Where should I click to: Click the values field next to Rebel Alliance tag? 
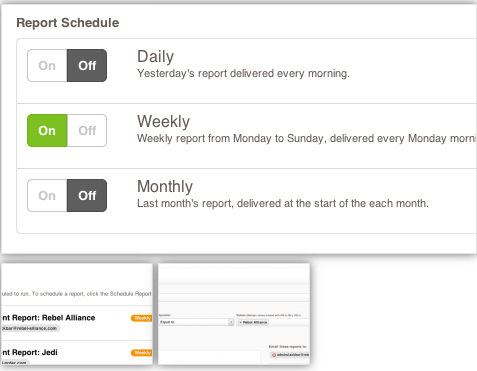click(289, 322)
